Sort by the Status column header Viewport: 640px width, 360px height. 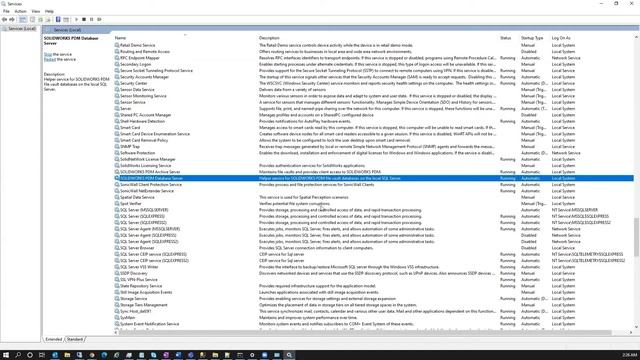505,38
